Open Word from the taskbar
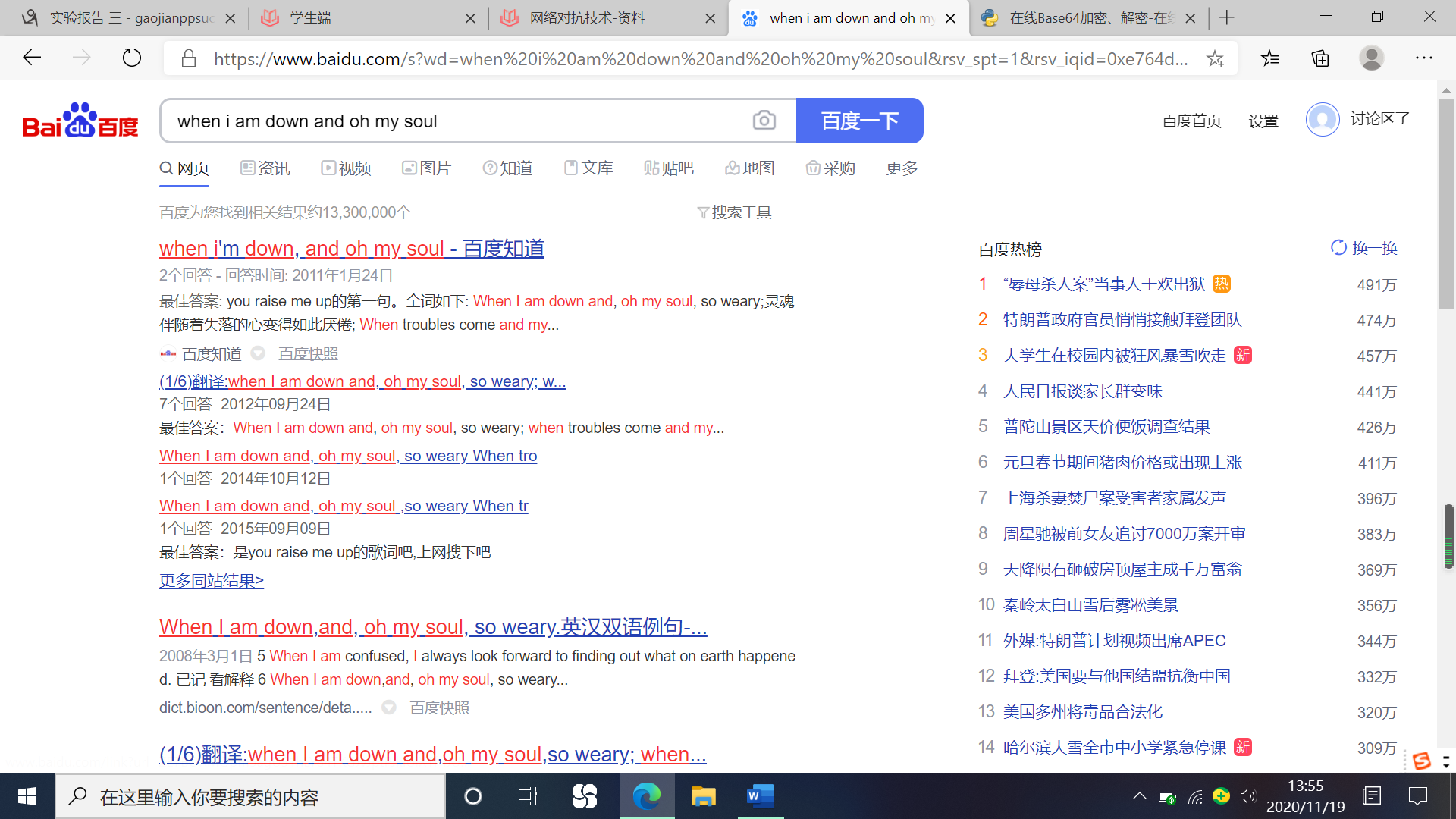Image resolution: width=1456 pixels, height=819 pixels. tap(760, 796)
